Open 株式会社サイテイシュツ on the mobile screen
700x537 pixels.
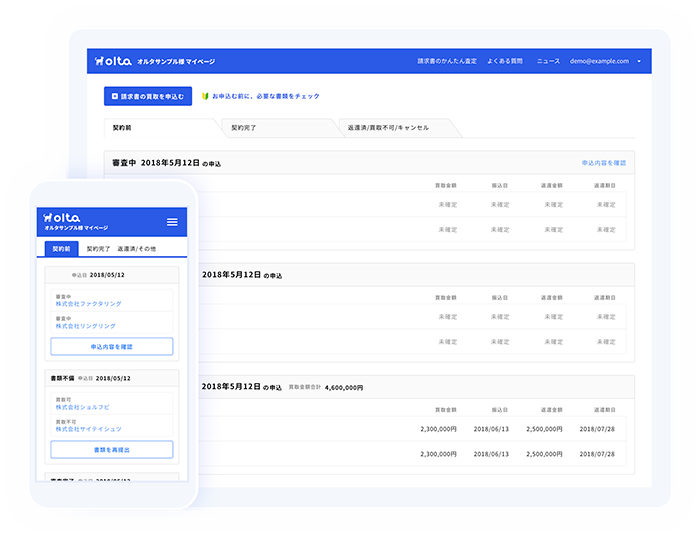(x=88, y=429)
